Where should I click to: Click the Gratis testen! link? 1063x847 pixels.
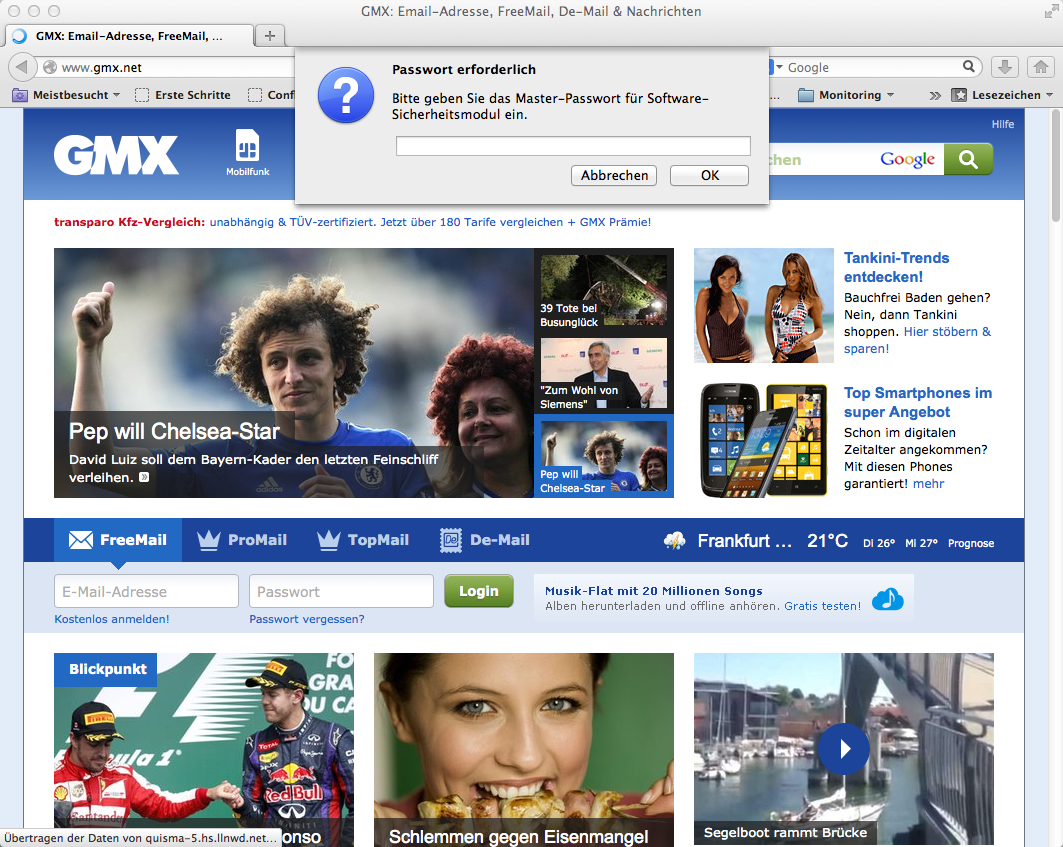pos(822,606)
